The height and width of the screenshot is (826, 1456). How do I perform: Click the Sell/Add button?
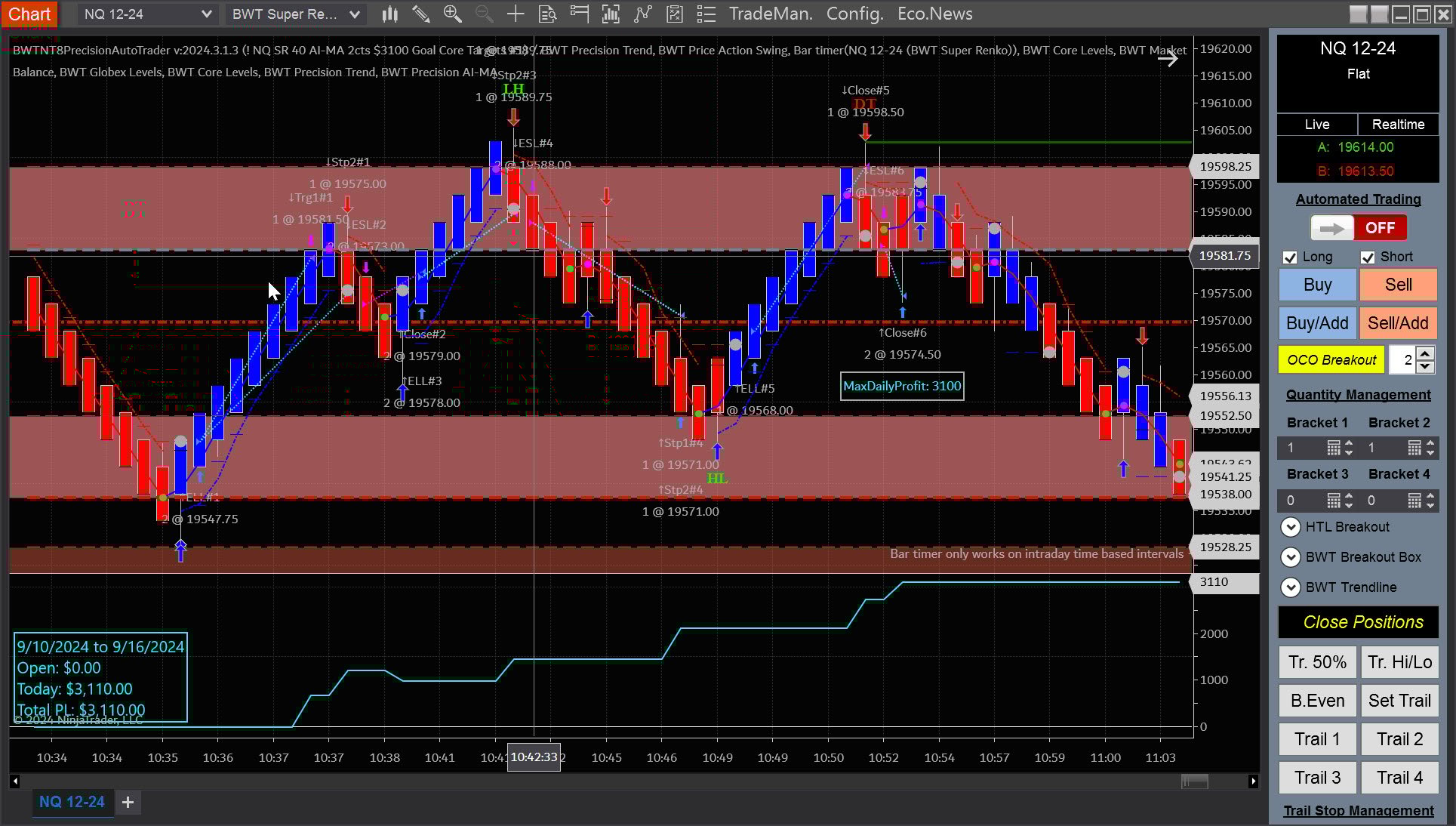coord(1399,323)
